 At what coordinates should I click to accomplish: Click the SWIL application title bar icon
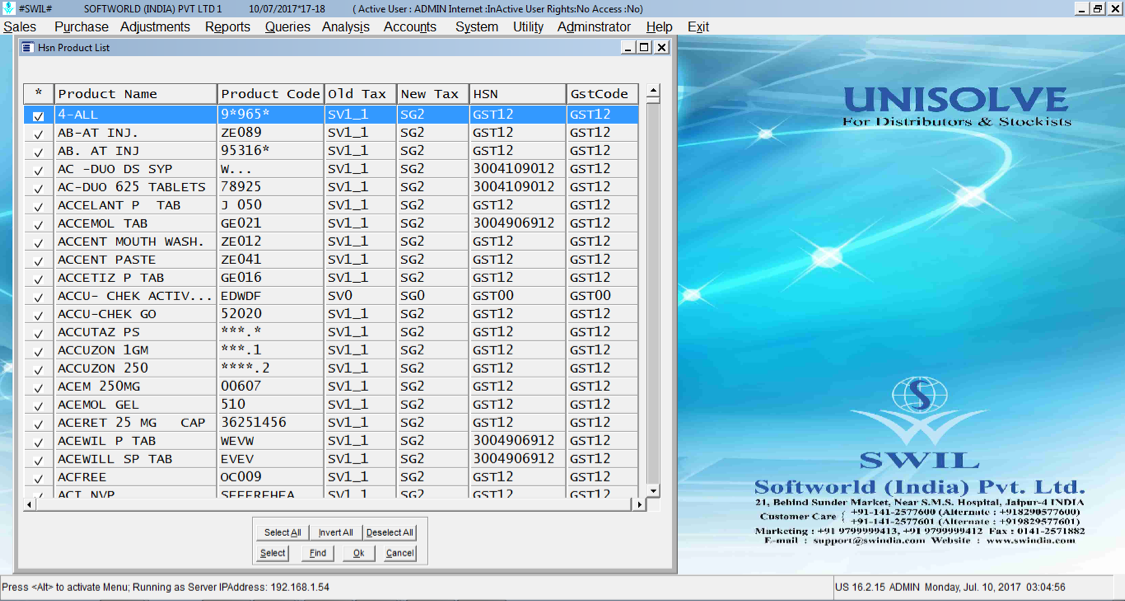(9, 9)
